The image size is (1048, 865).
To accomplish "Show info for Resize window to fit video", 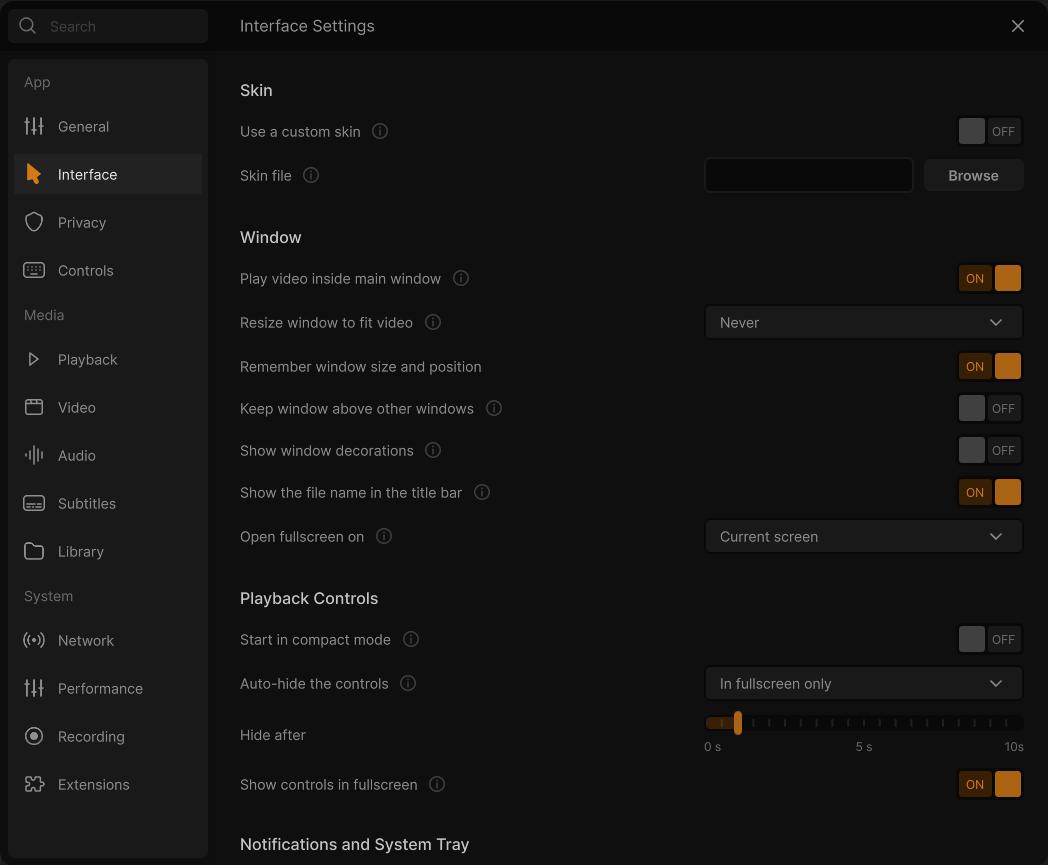I will click(433, 322).
